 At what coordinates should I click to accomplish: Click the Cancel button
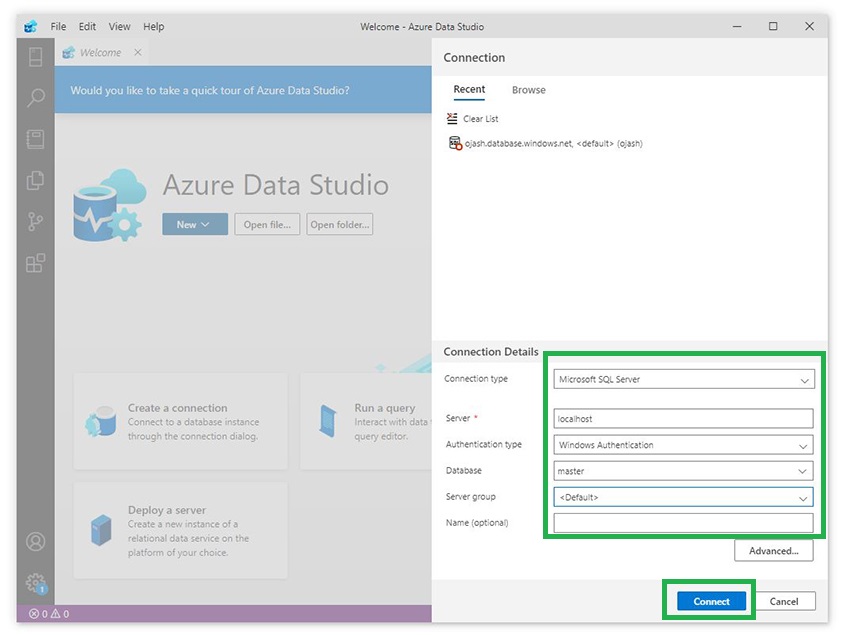[784, 601]
